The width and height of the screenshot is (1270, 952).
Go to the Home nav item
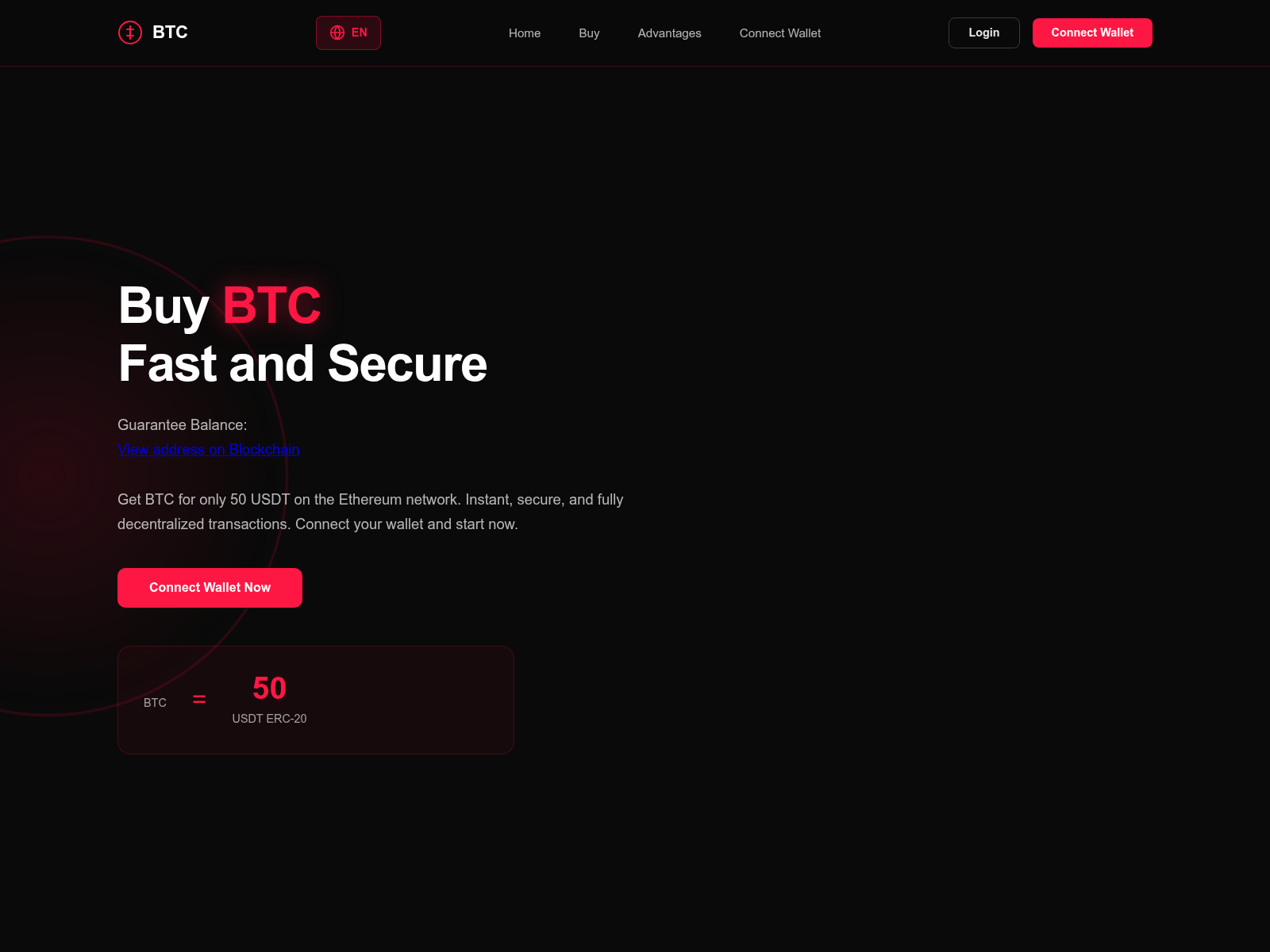click(x=525, y=33)
